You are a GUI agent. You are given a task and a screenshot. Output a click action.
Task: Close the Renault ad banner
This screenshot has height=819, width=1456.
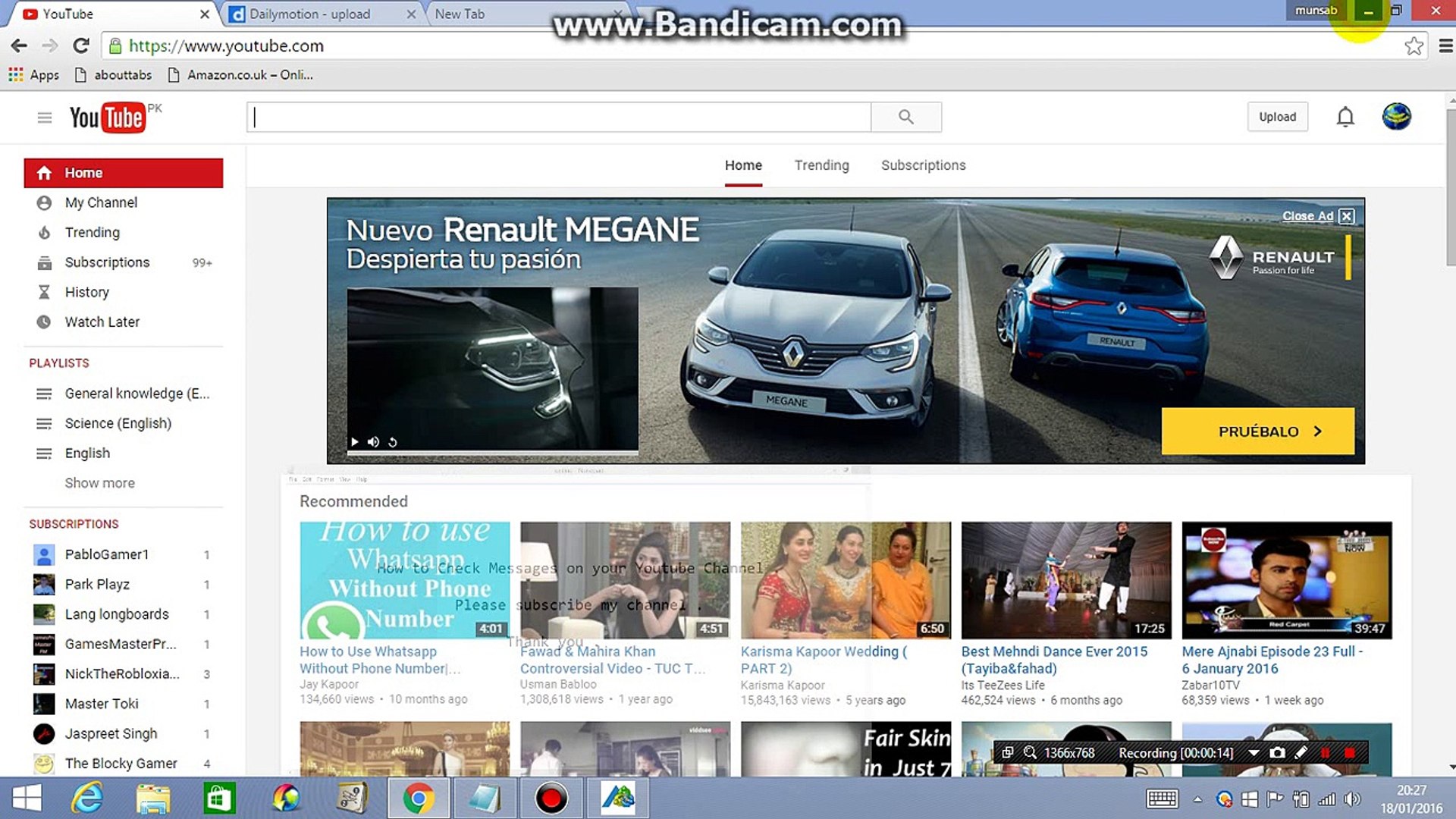[1346, 216]
